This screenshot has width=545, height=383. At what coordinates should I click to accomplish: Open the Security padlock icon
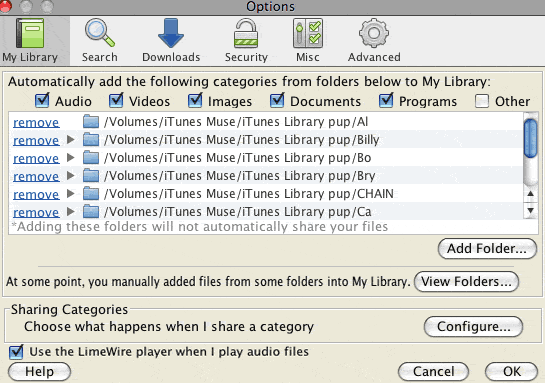click(x=246, y=33)
